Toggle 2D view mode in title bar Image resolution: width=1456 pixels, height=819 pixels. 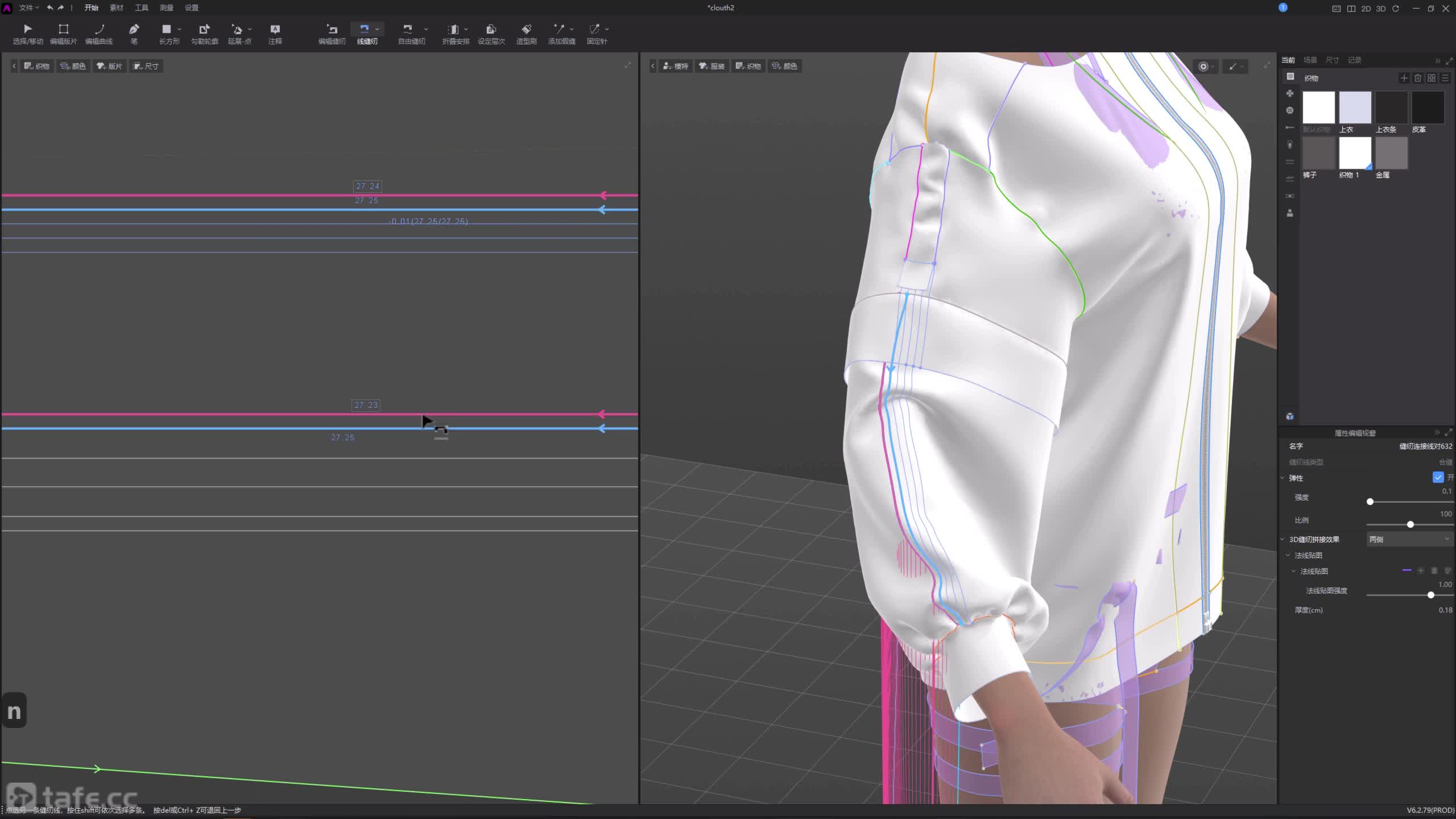tap(1366, 9)
